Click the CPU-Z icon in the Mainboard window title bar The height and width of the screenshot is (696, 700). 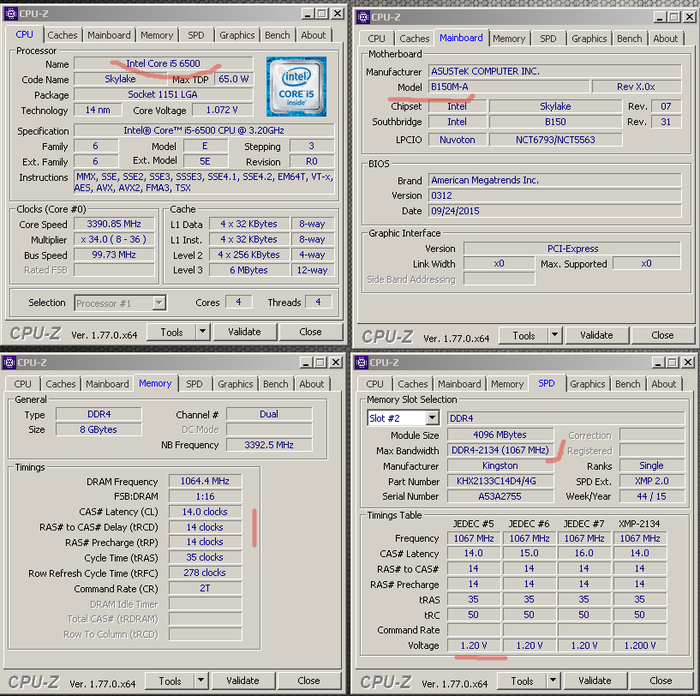363,17
